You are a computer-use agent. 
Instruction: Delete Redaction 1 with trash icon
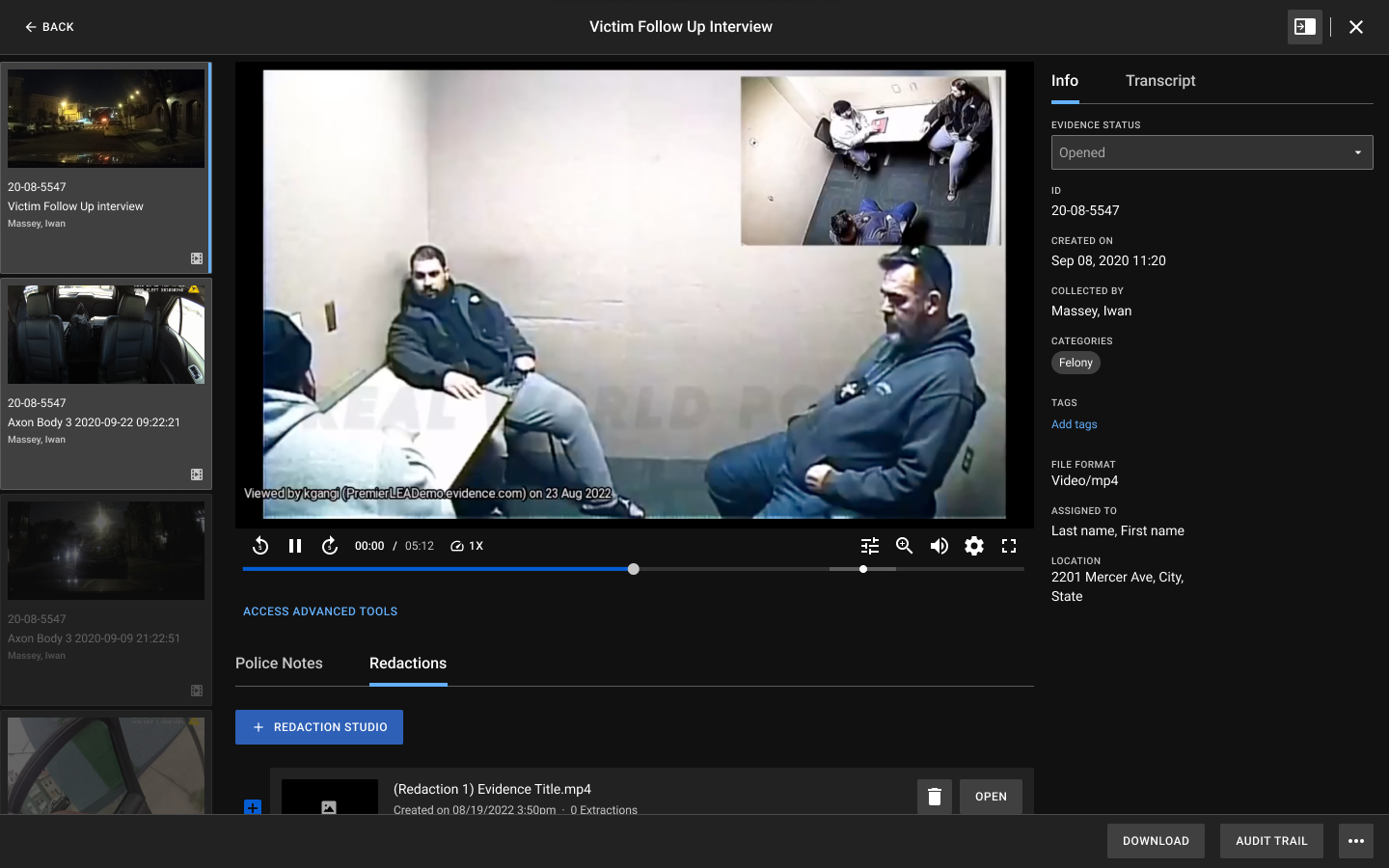pyautogui.click(x=934, y=797)
